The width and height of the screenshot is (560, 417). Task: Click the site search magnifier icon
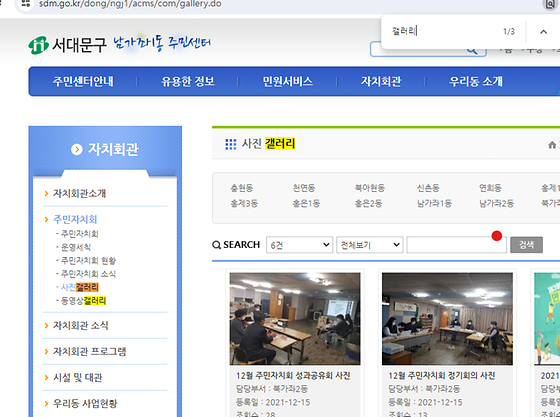coord(472,51)
